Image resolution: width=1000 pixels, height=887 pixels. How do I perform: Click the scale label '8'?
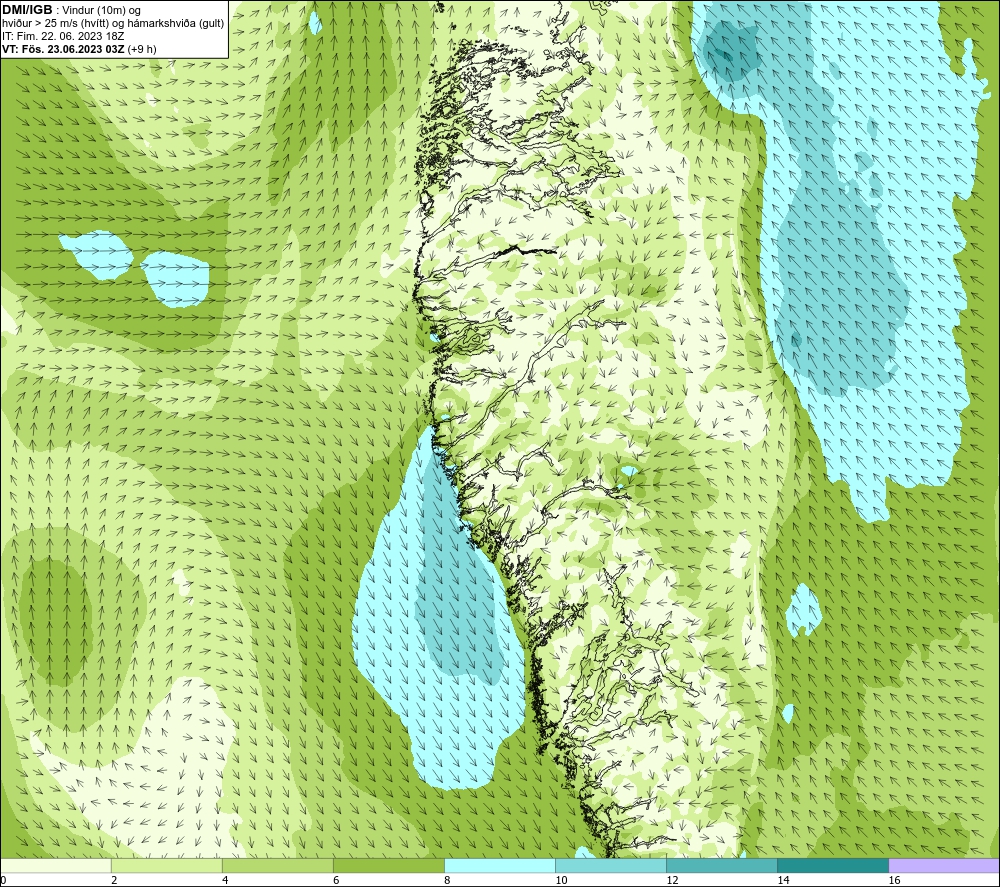(x=447, y=881)
